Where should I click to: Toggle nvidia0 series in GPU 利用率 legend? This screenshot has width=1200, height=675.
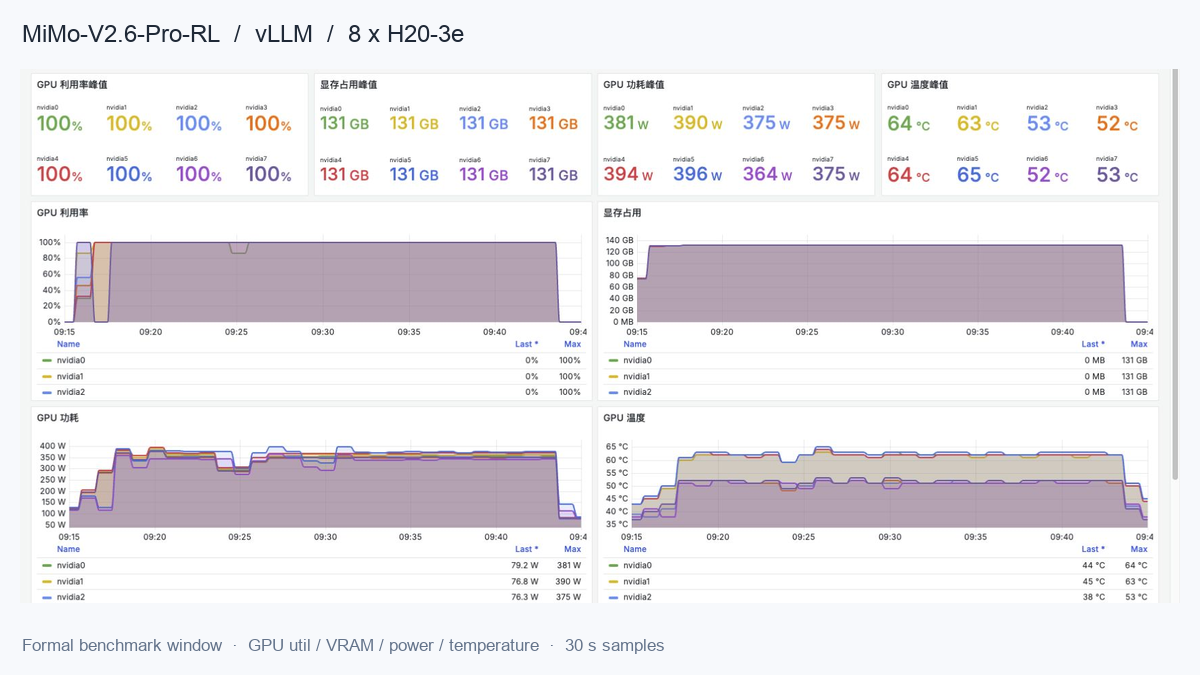(71, 360)
